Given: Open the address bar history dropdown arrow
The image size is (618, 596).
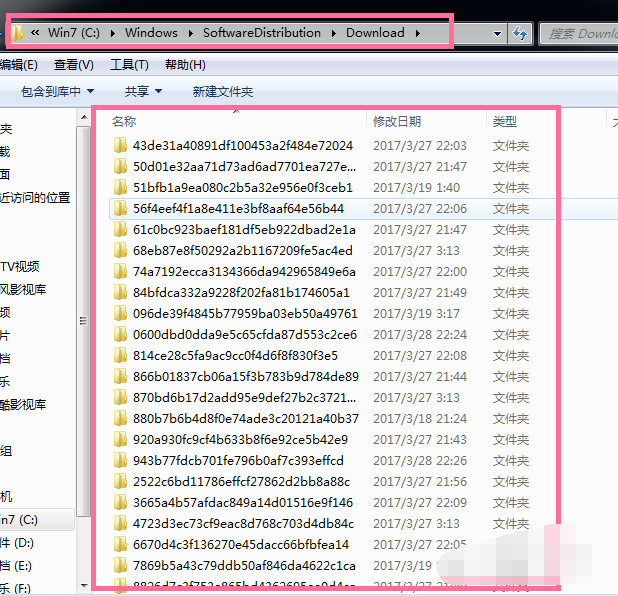Looking at the screenshot, I should coord(497,34).
